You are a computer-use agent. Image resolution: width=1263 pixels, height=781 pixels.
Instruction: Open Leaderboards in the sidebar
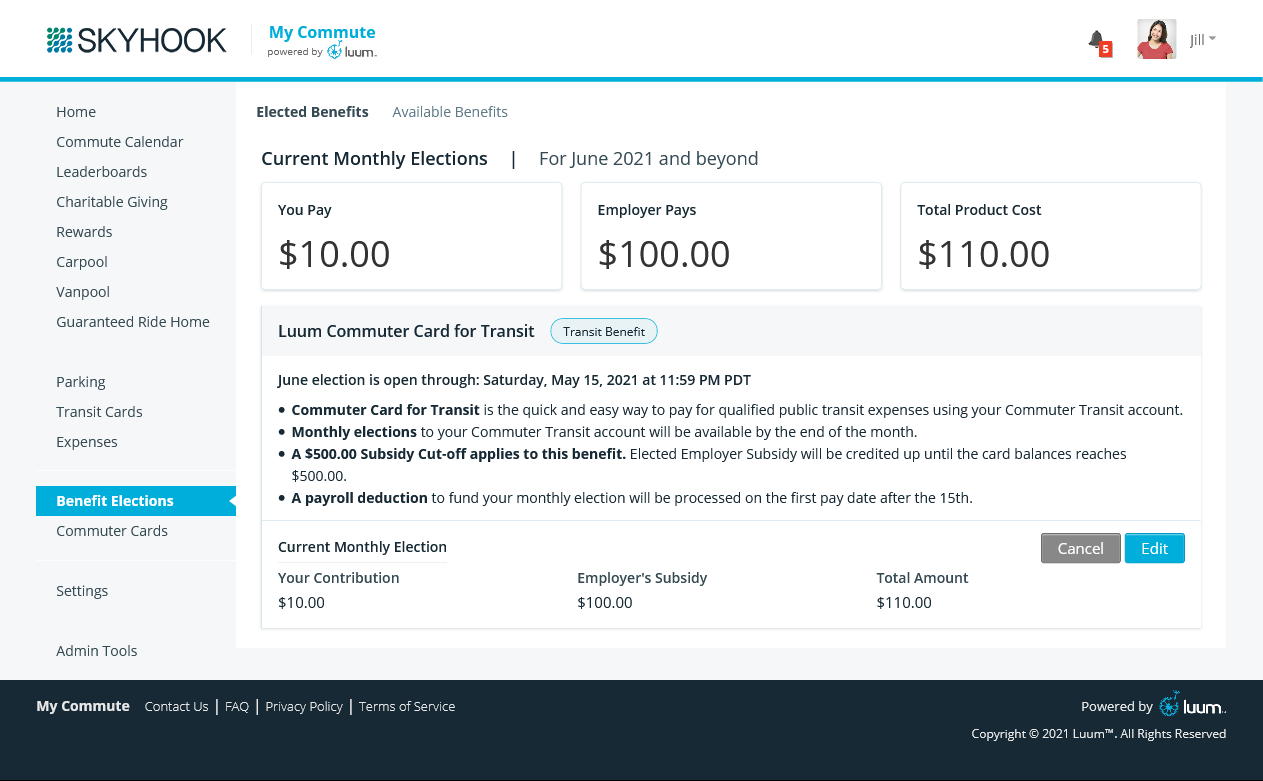click(102, 172)
